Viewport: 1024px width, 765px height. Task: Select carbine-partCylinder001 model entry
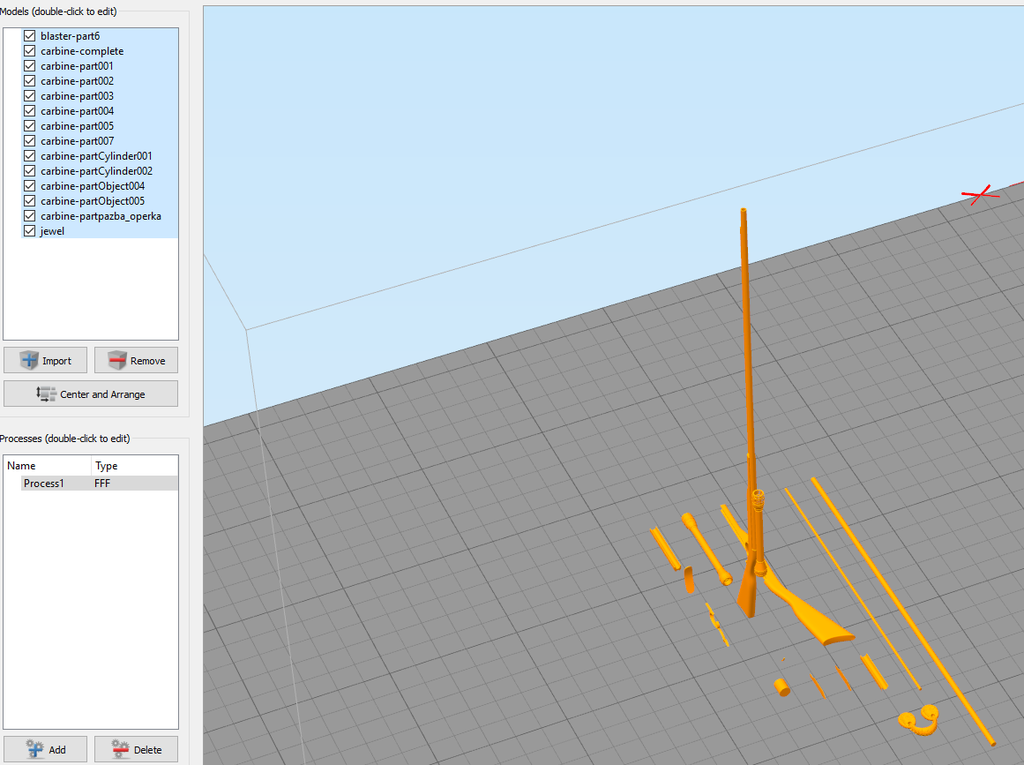pyautogui.click(x=96, y=156)
